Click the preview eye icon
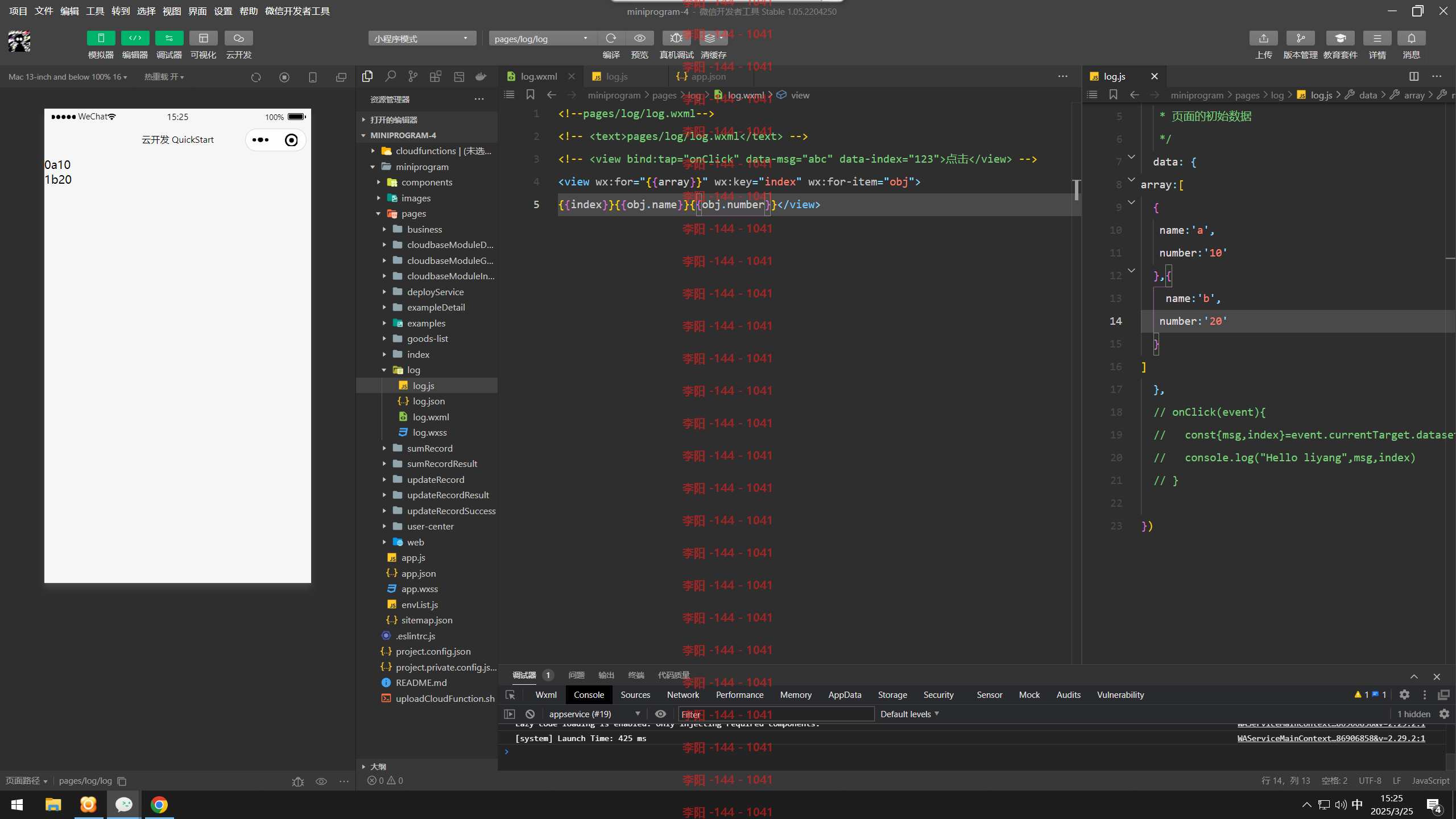 tap(639, 38)
